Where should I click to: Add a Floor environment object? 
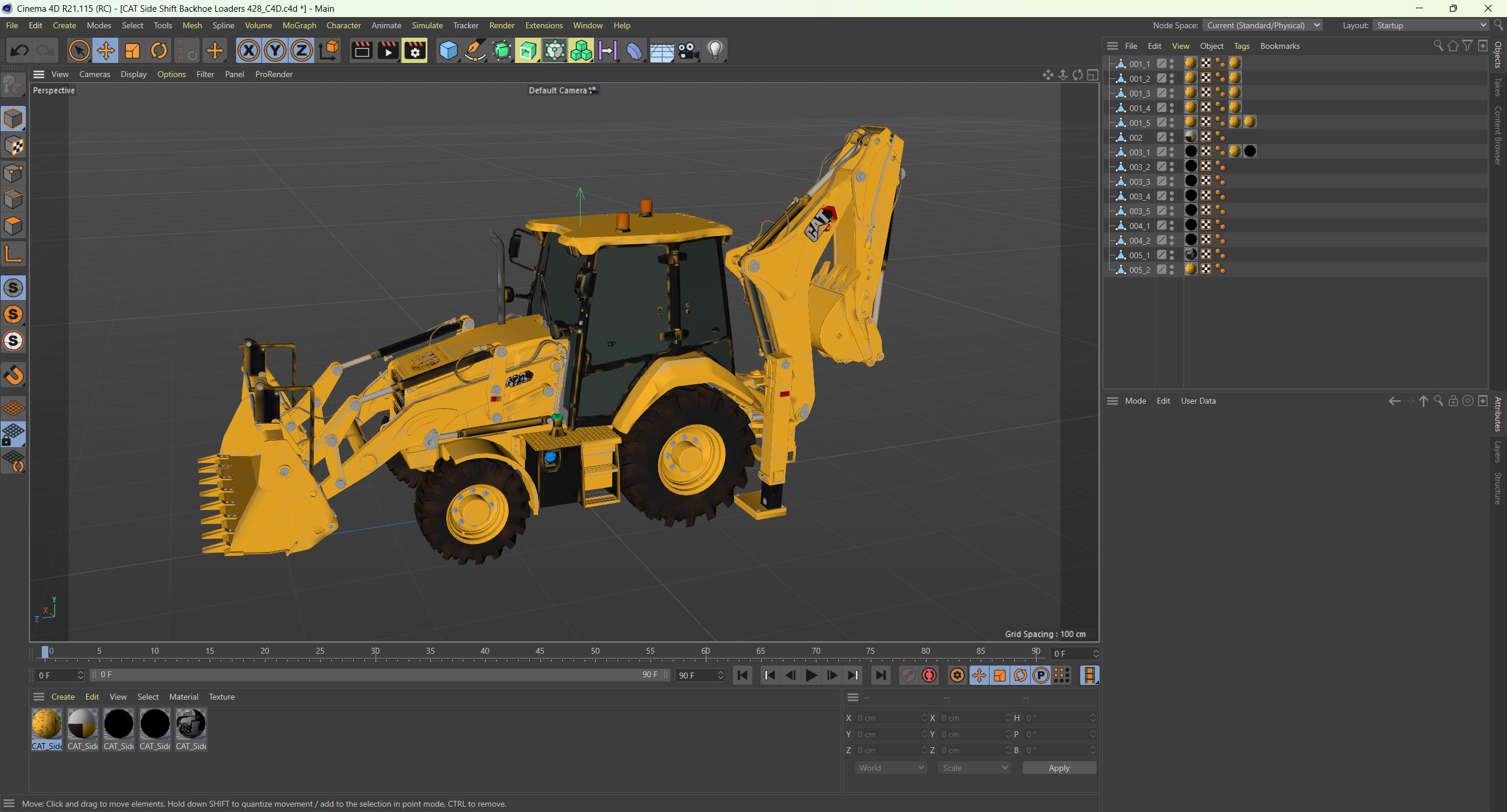coord(661,51)
